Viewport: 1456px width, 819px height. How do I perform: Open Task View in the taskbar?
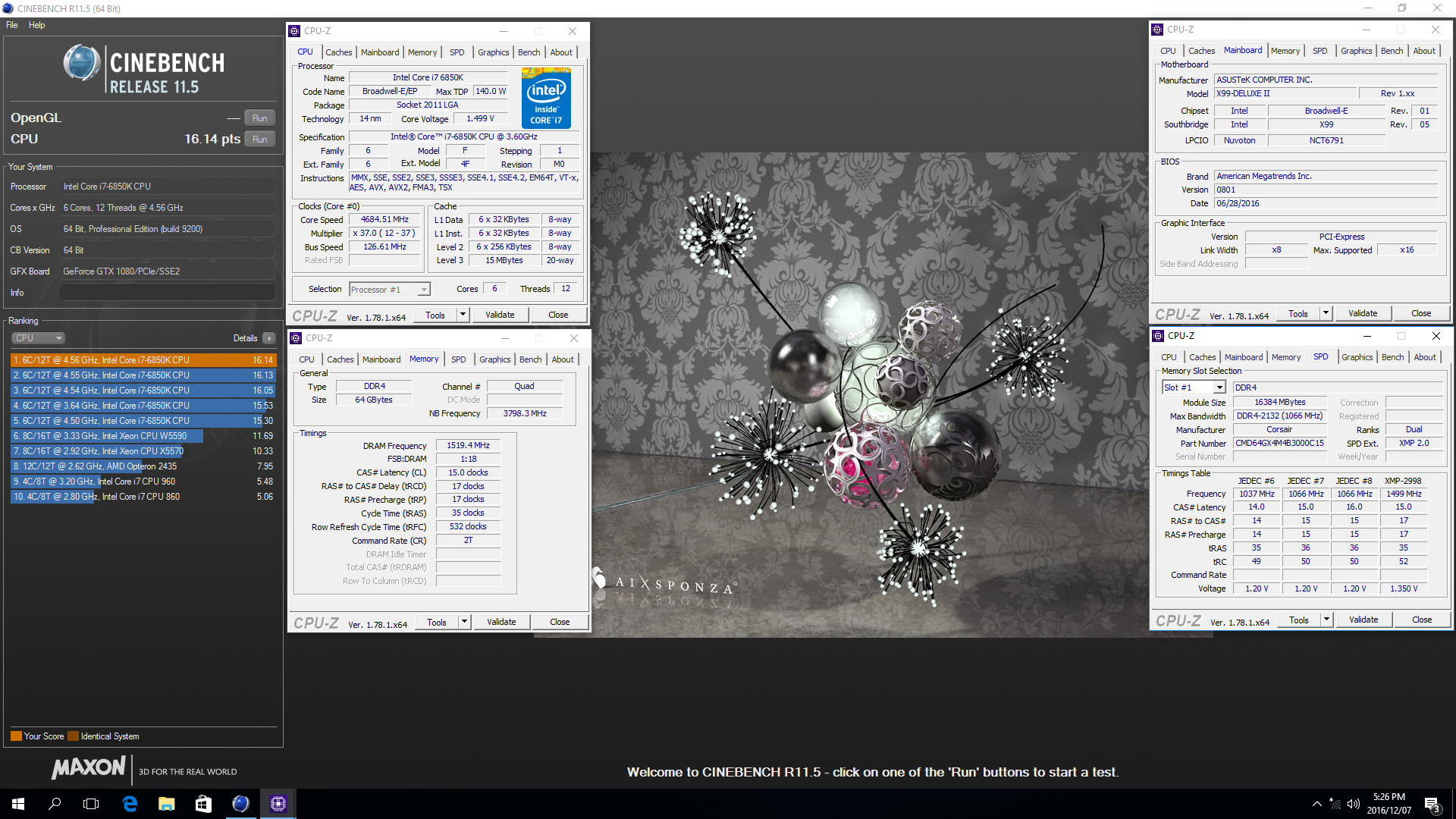point(91,804)
